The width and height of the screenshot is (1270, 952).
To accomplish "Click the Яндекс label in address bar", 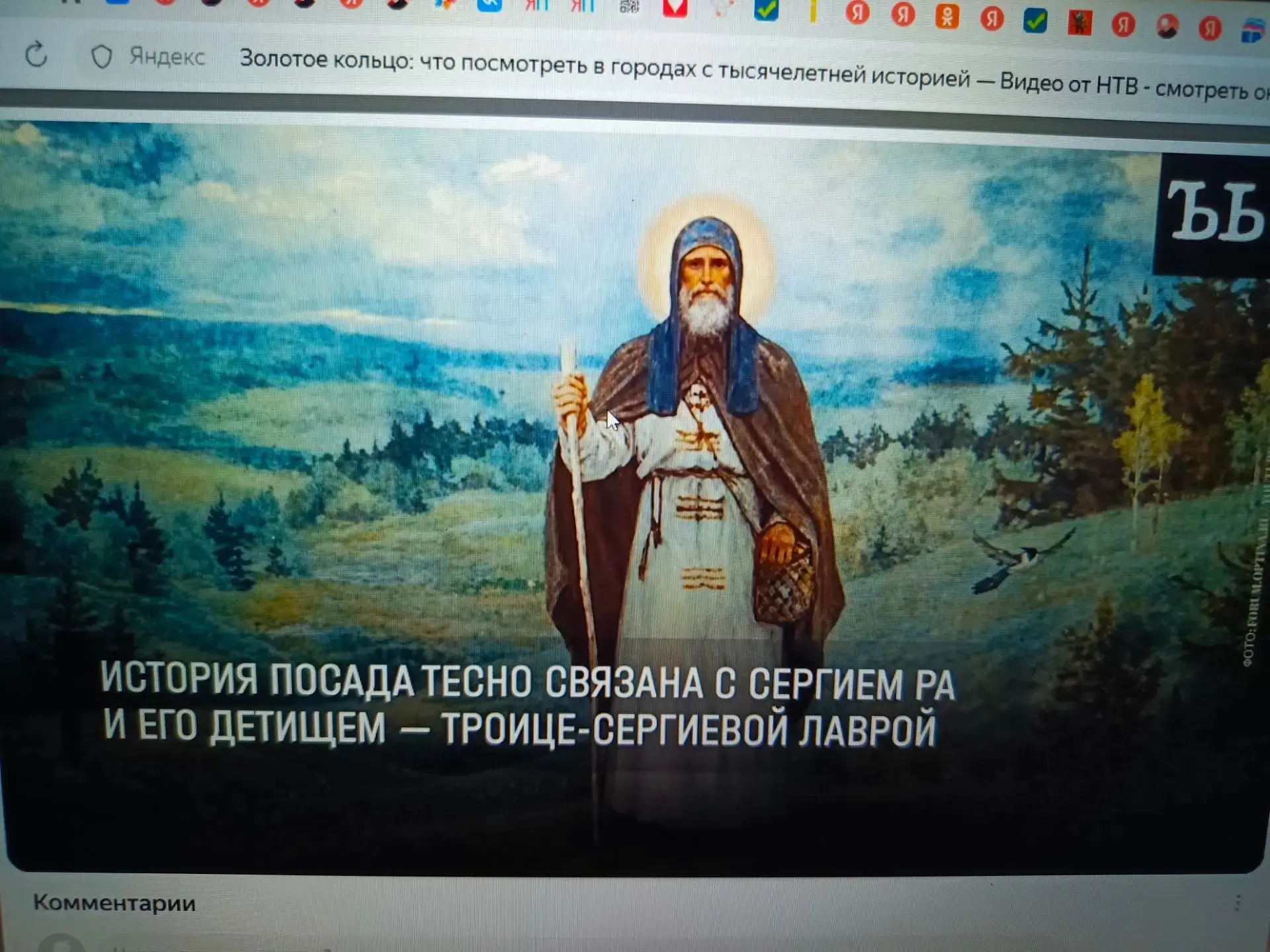I will point(167,57).
